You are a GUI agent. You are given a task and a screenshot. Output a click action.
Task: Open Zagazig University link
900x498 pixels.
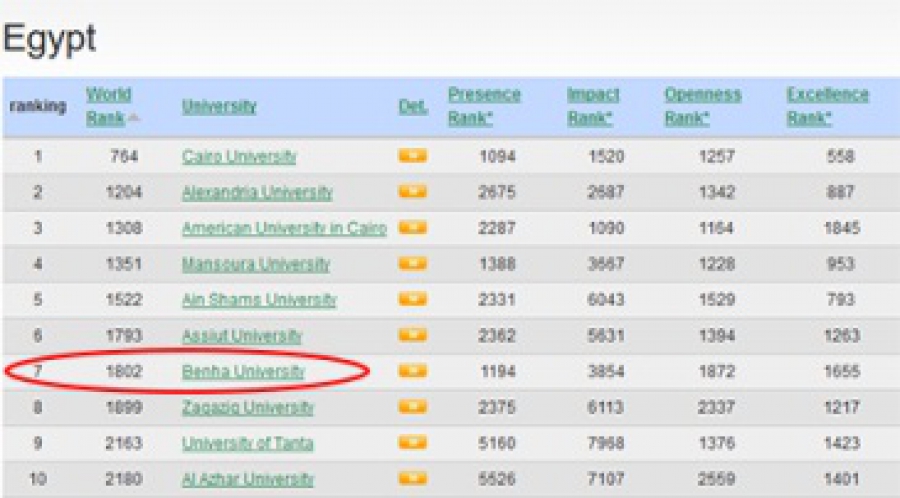pos(247,407)
